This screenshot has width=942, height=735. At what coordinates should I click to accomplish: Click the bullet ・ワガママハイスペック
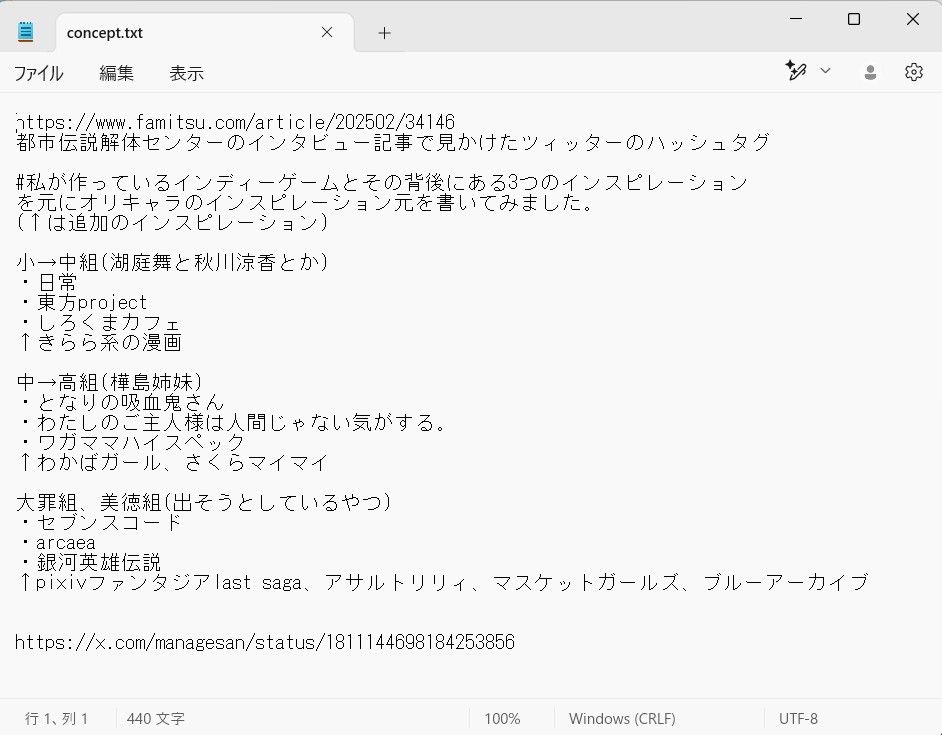[x=132, y=443]
